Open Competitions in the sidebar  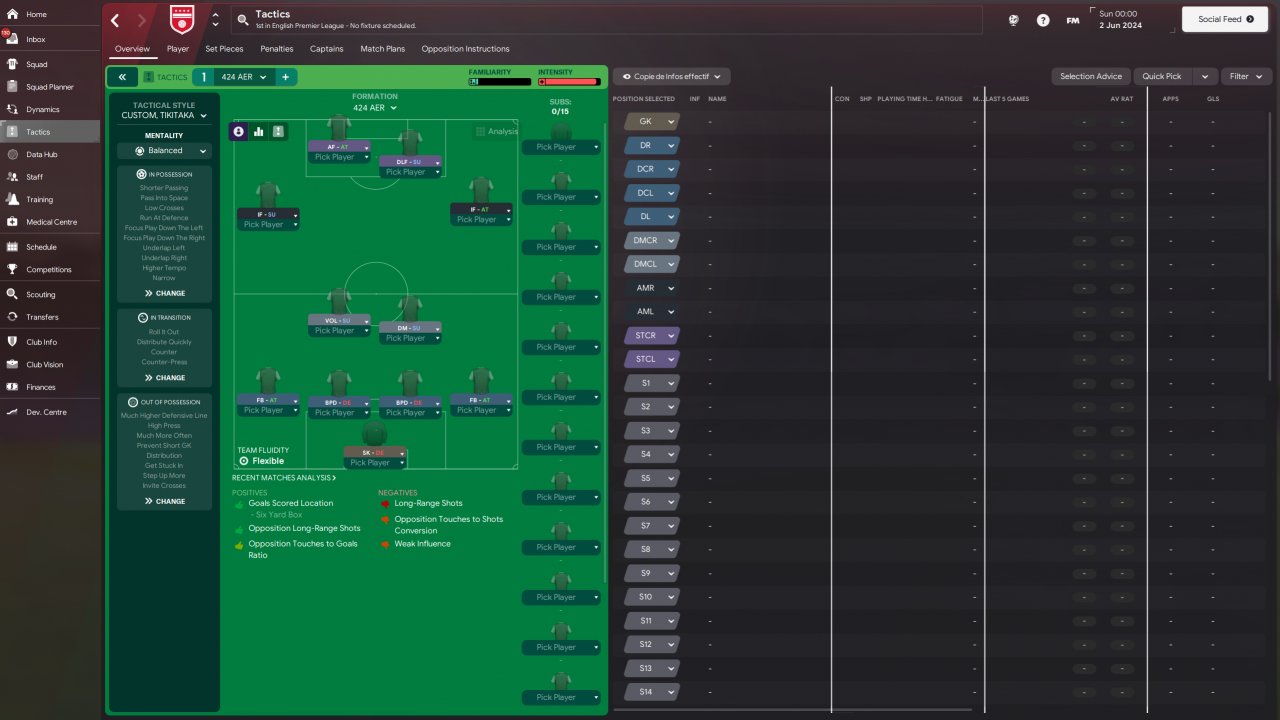point(50,269)
